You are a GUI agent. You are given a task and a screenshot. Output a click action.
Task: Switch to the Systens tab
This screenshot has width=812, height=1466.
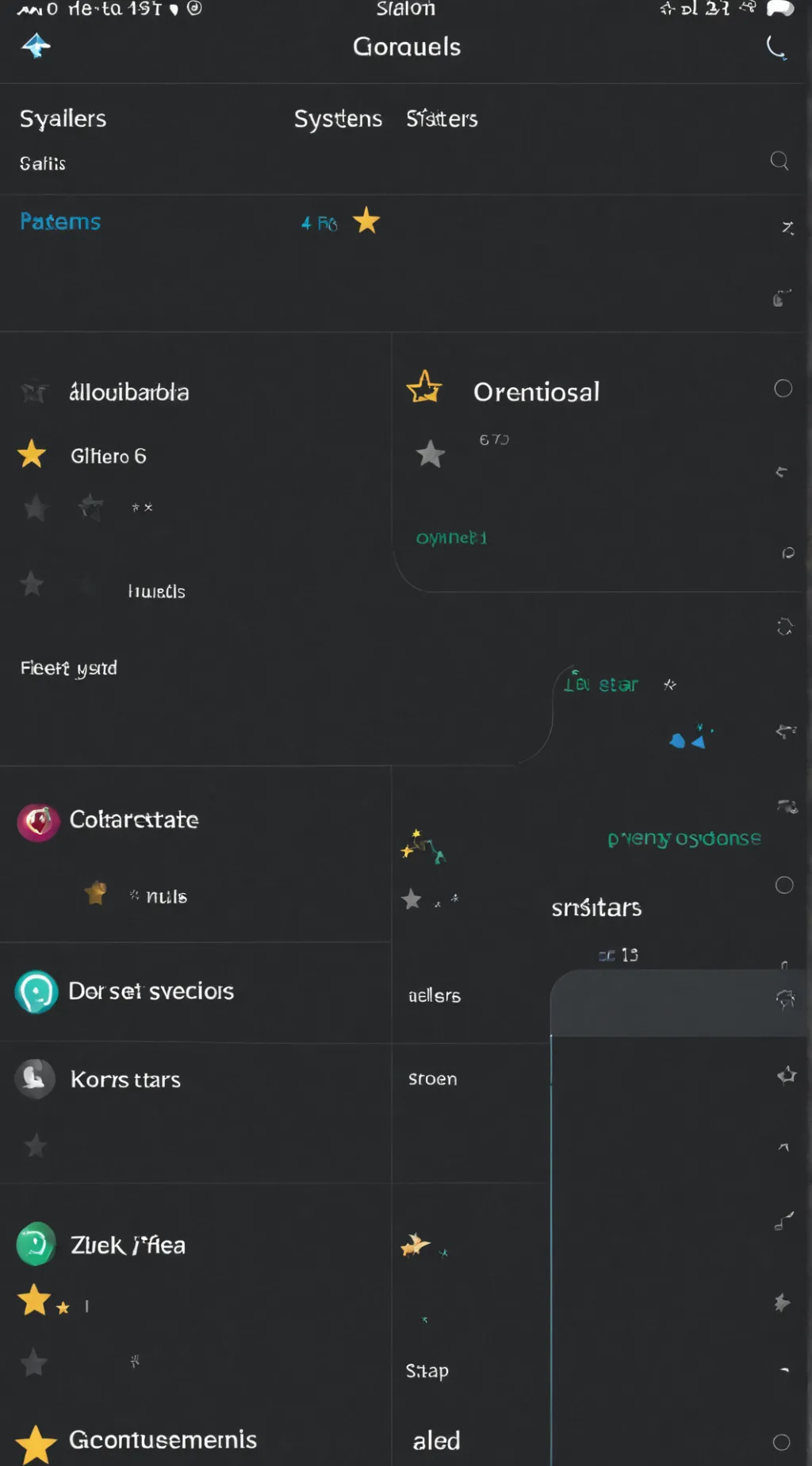338,119
